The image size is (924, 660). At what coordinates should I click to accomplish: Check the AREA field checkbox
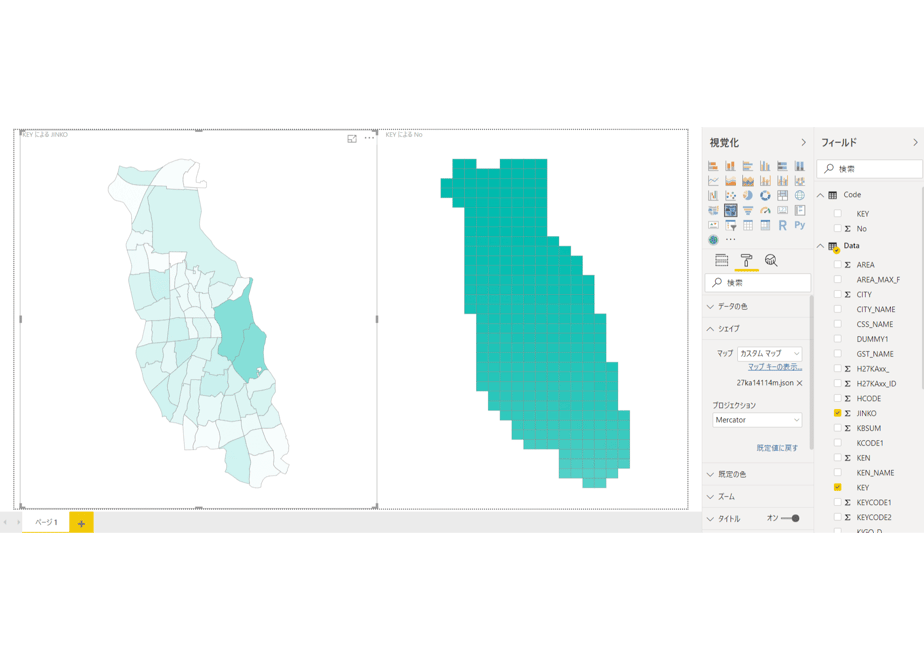pos(837,265)
